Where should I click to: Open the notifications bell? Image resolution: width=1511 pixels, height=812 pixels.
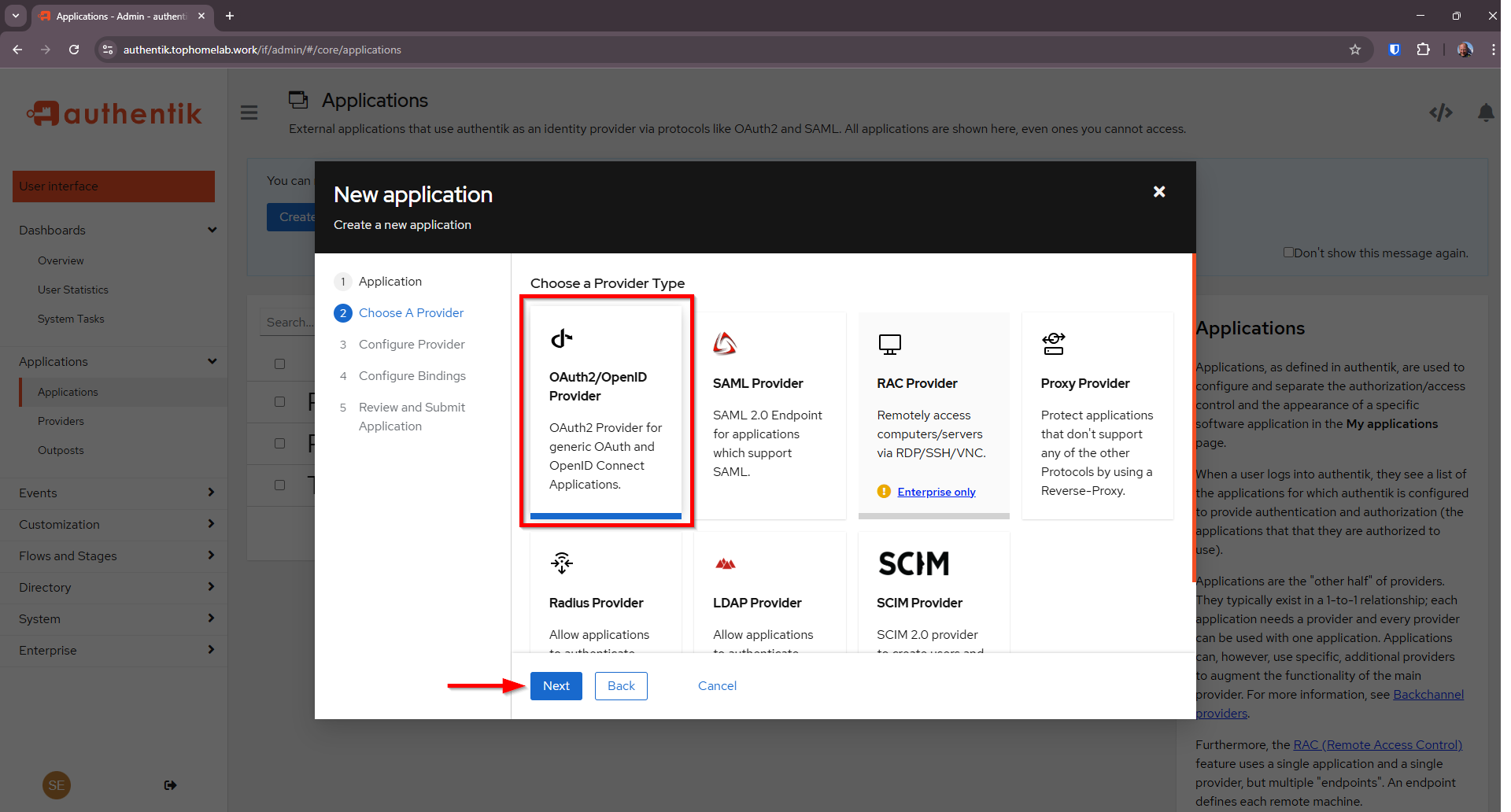[x=1485, y=113]
